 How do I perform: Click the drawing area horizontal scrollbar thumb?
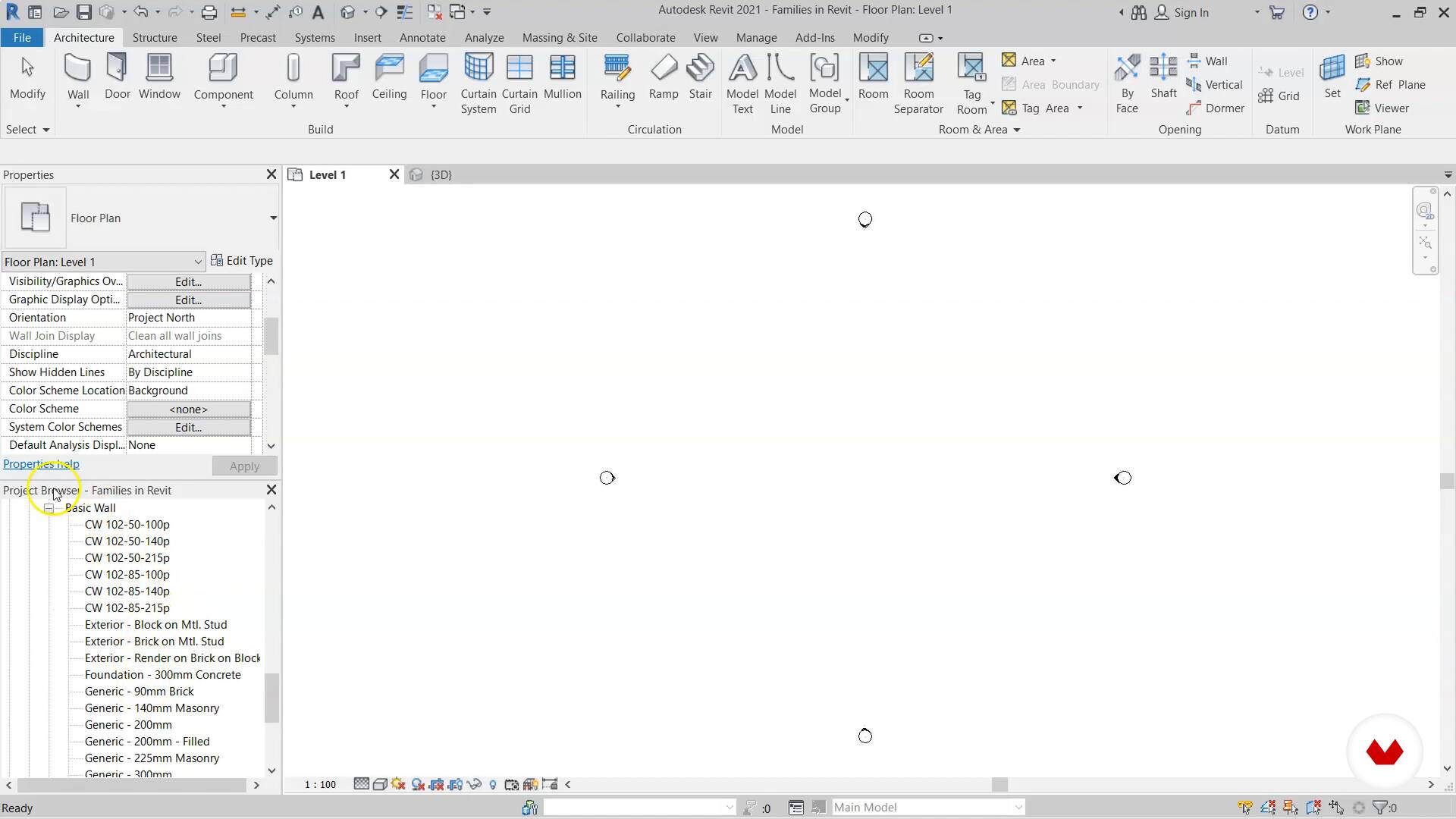[x=999, y=785]
